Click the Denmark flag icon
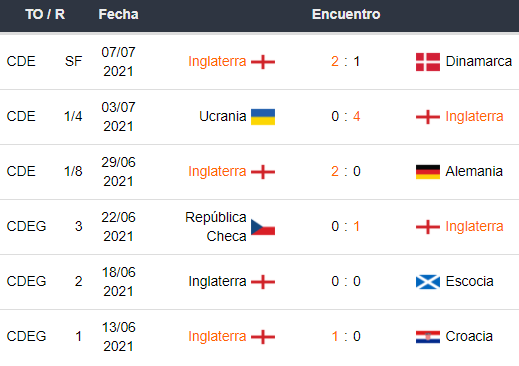The width and height of the screenshot is (519, 366). (428, 62)
